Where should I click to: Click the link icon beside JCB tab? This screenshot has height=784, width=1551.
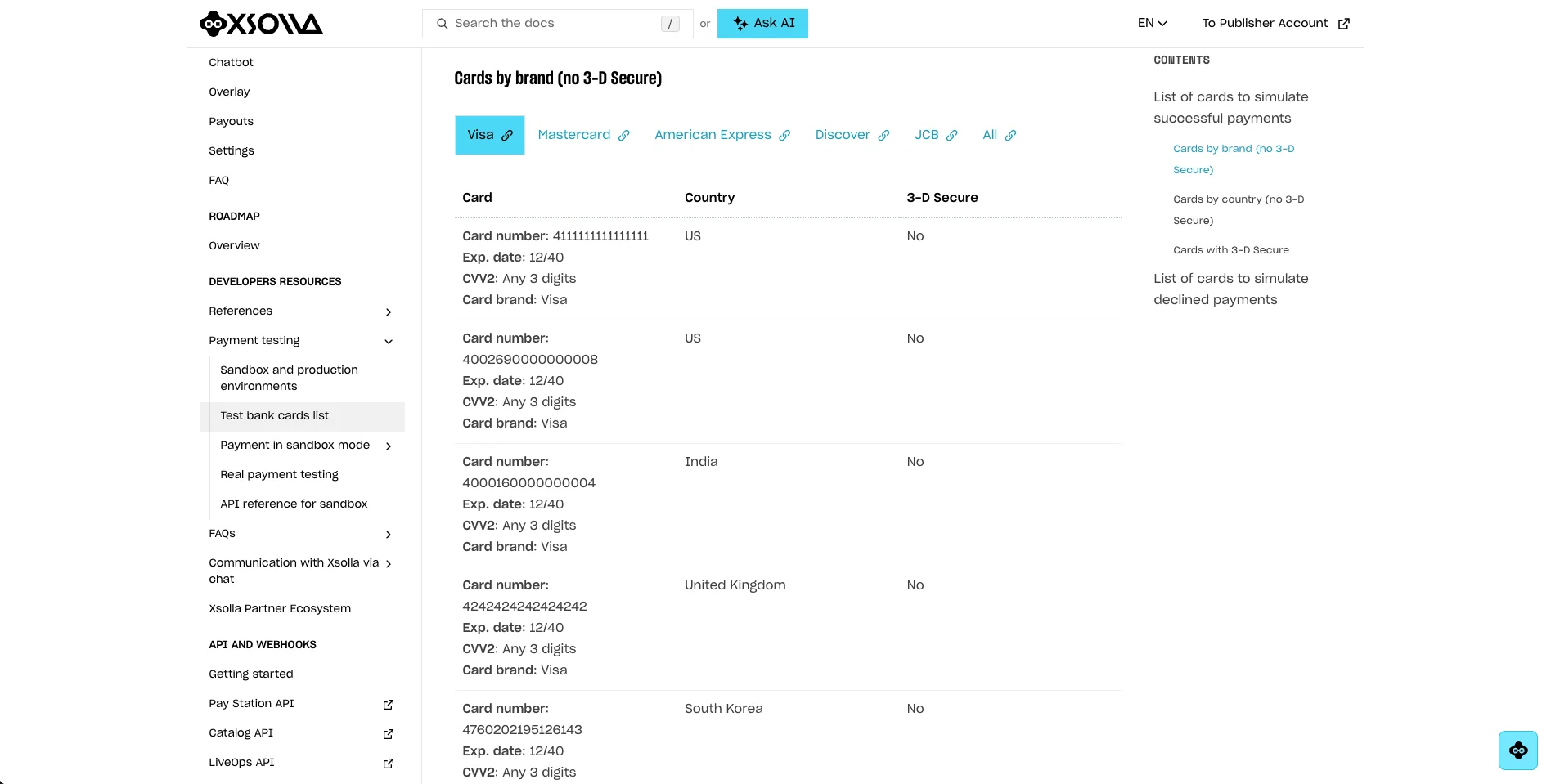pos(952,136)
